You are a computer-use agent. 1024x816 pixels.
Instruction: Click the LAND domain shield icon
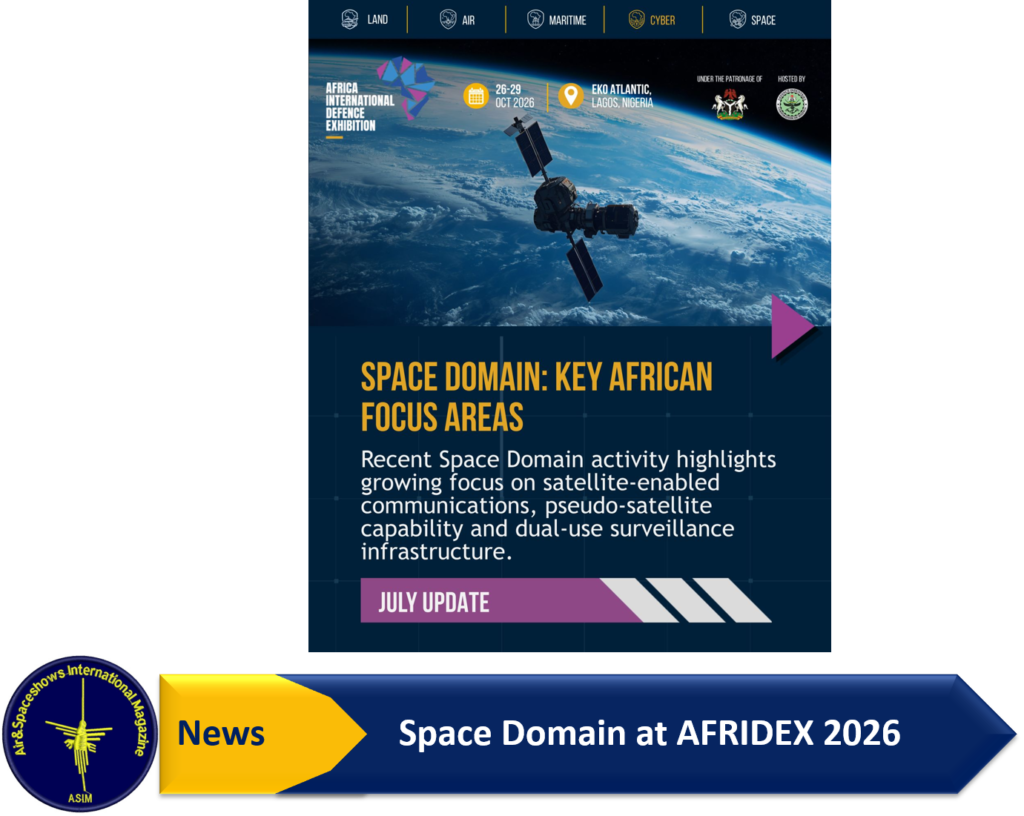(350, 20)
